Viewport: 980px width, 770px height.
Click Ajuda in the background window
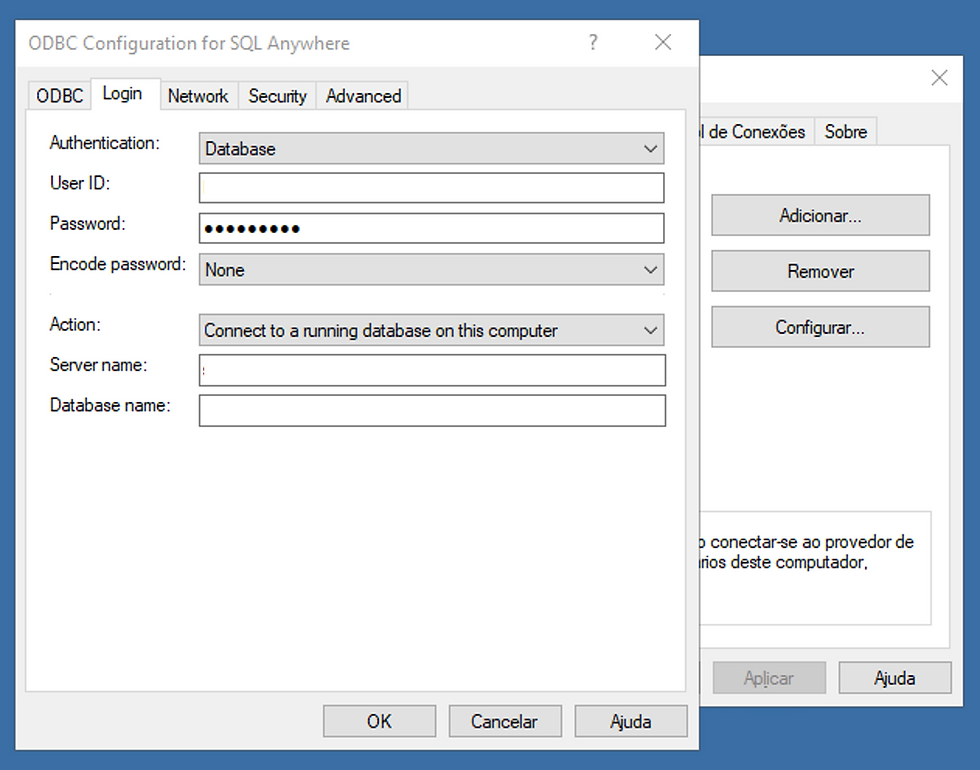[x=895, y=678]
